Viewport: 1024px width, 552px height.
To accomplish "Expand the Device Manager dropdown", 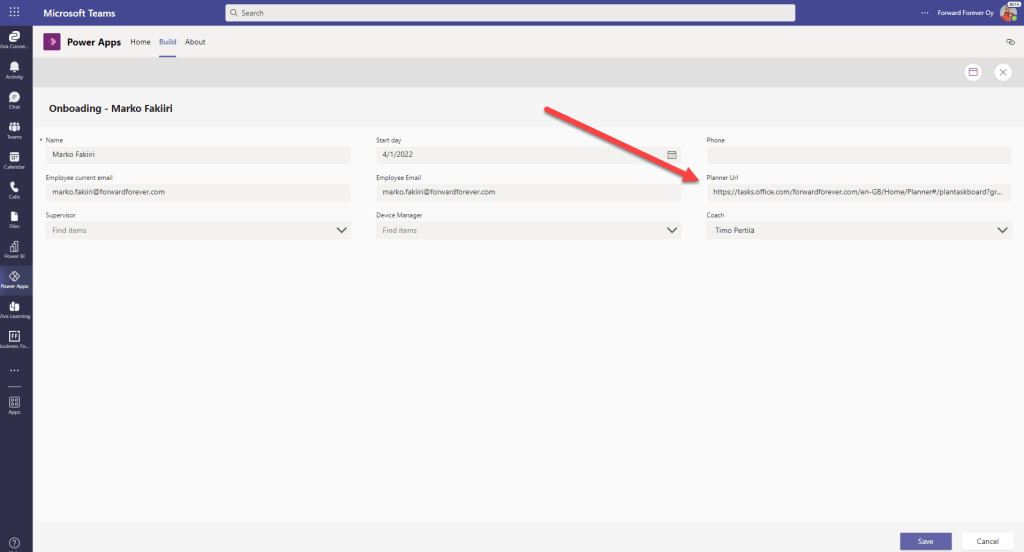I will coord(672,230).
